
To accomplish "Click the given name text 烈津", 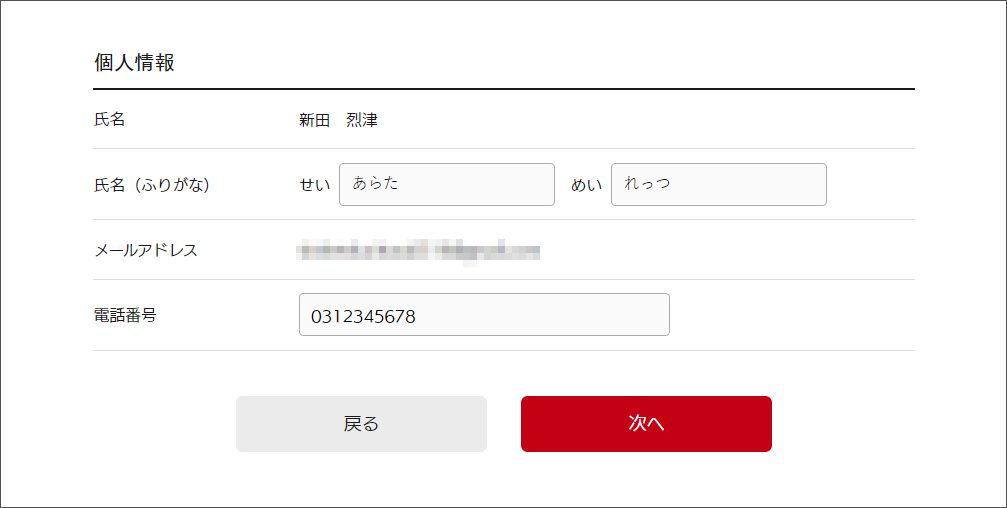I will (x=362, y=121).
